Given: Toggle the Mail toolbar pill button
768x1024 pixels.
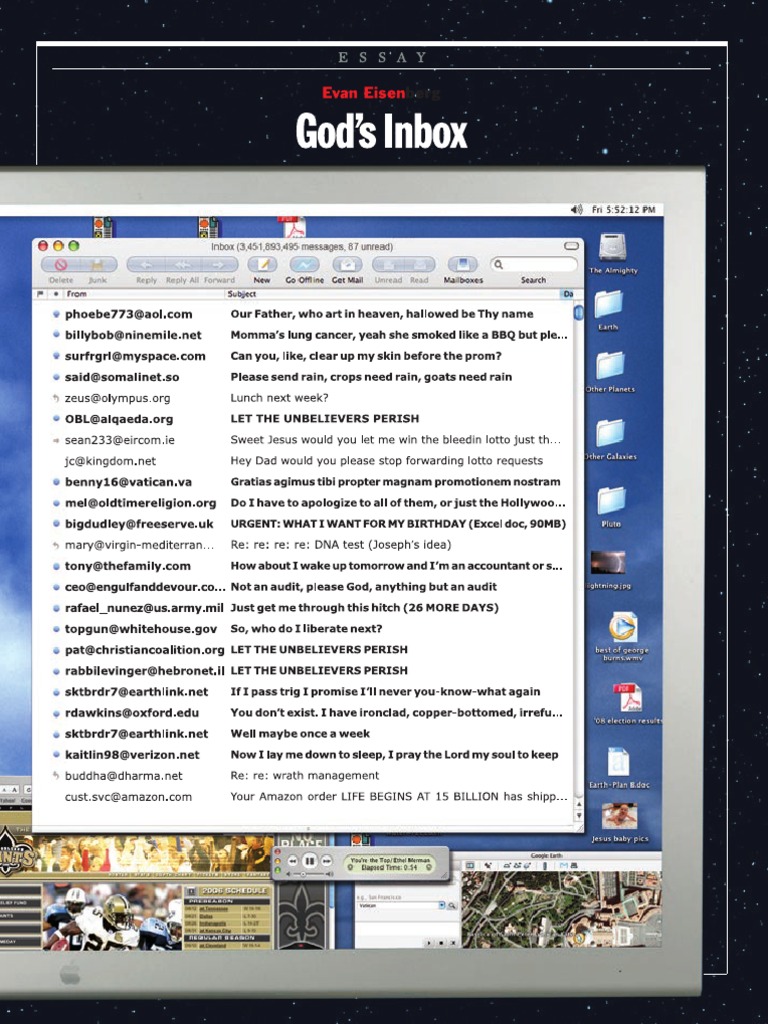Looking at the screenshot, I should pos(571,246).
